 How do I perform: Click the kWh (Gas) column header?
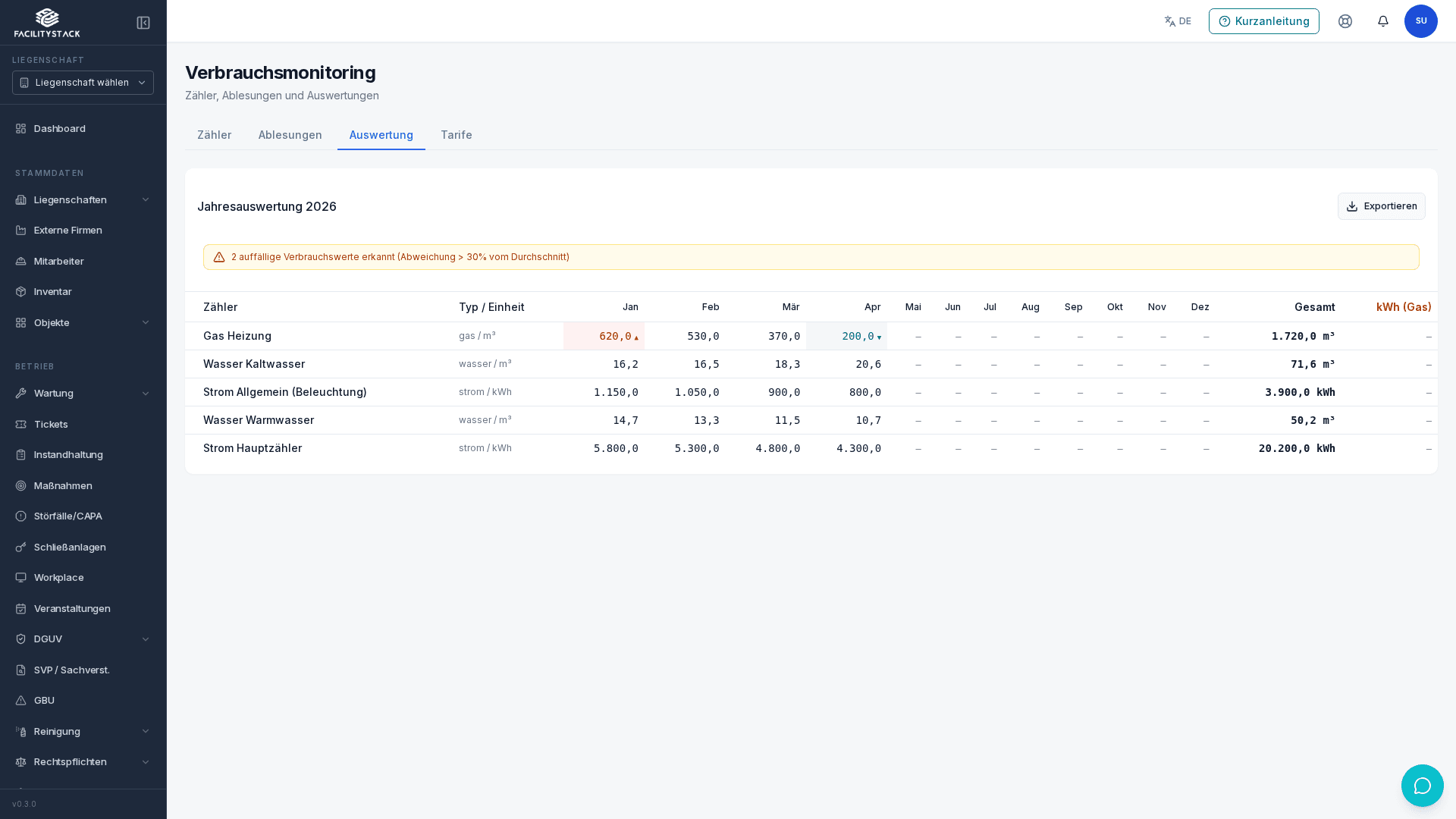[1404, 307]
